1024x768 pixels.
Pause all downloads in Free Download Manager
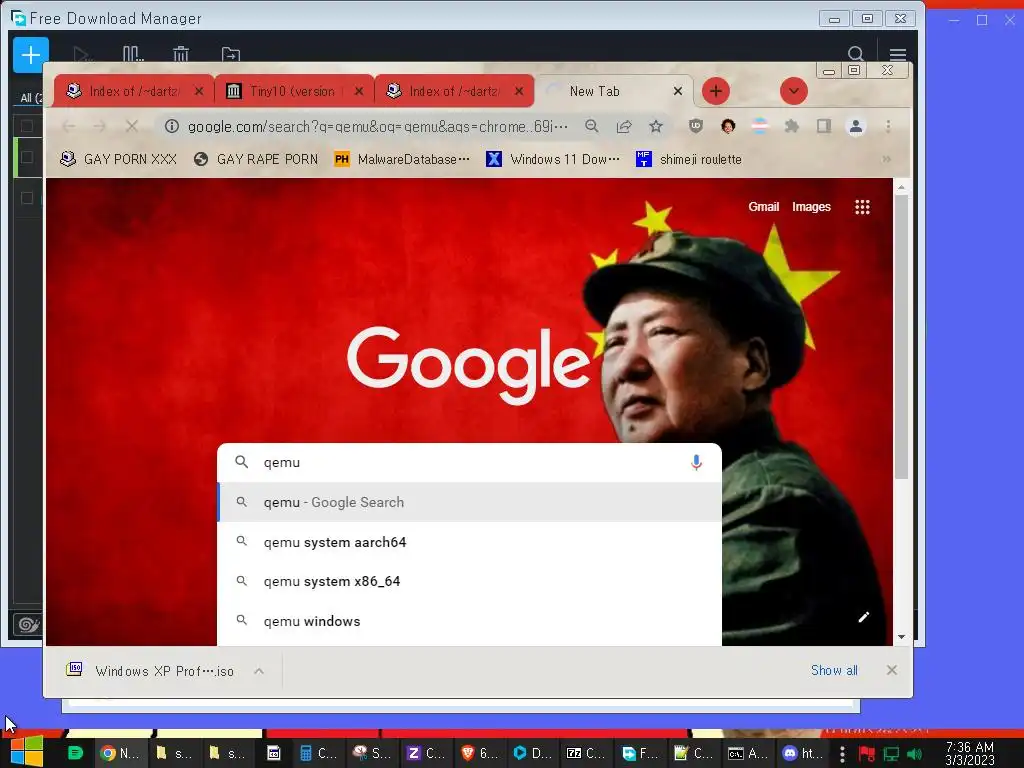(133, 54)
